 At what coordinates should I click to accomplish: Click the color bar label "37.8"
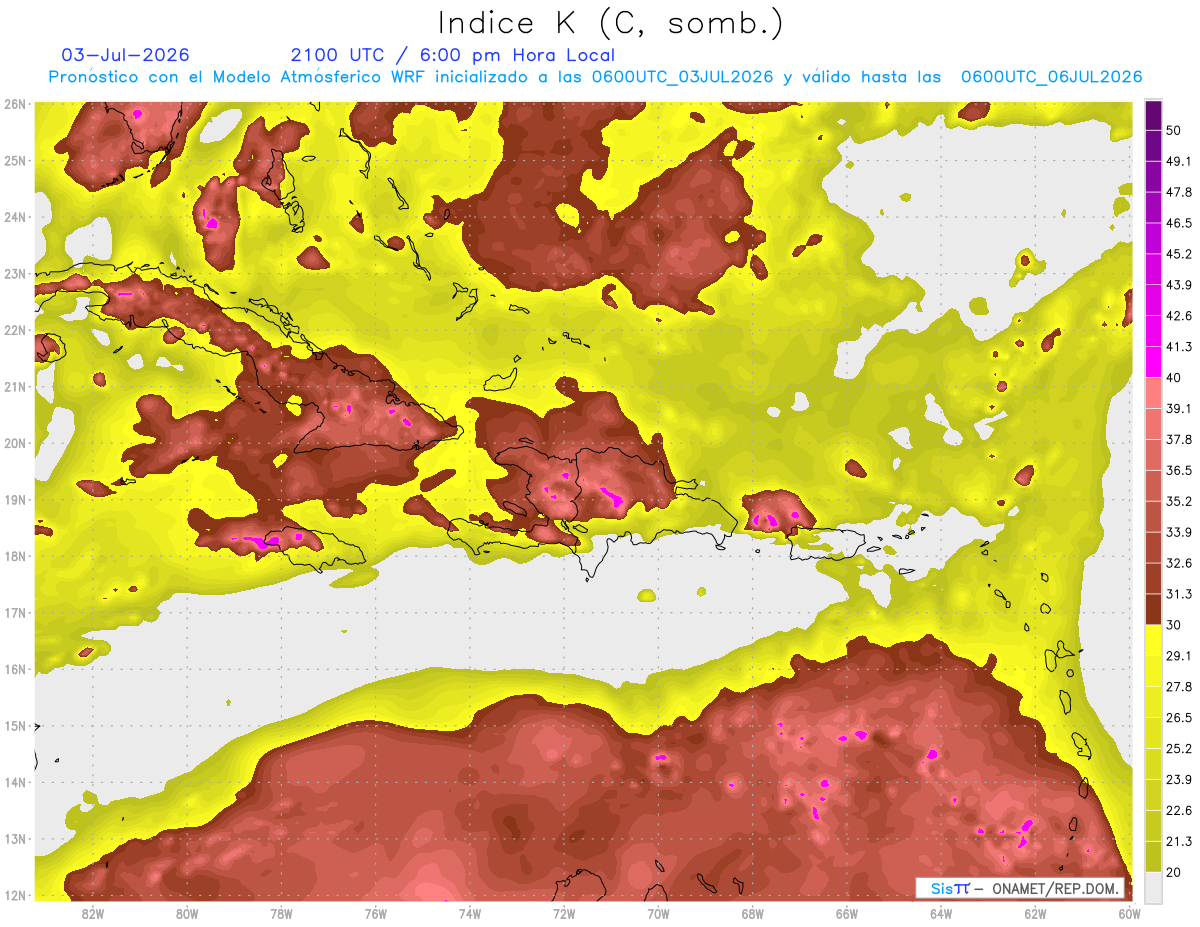pyautogui.click(x=1179, y=440)
